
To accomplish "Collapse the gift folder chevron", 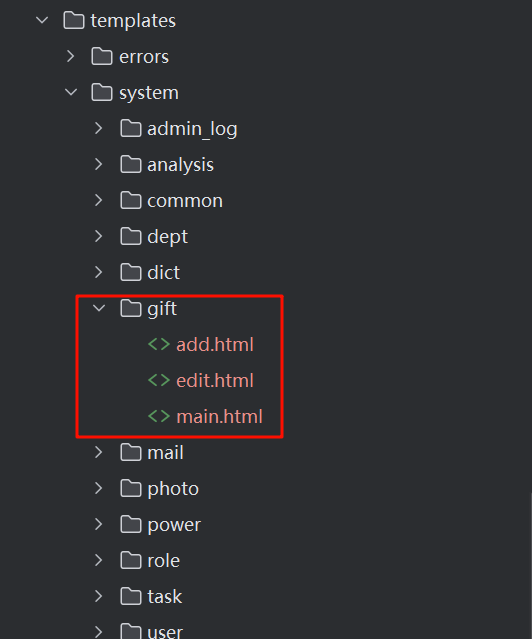I will pos(99,308).
